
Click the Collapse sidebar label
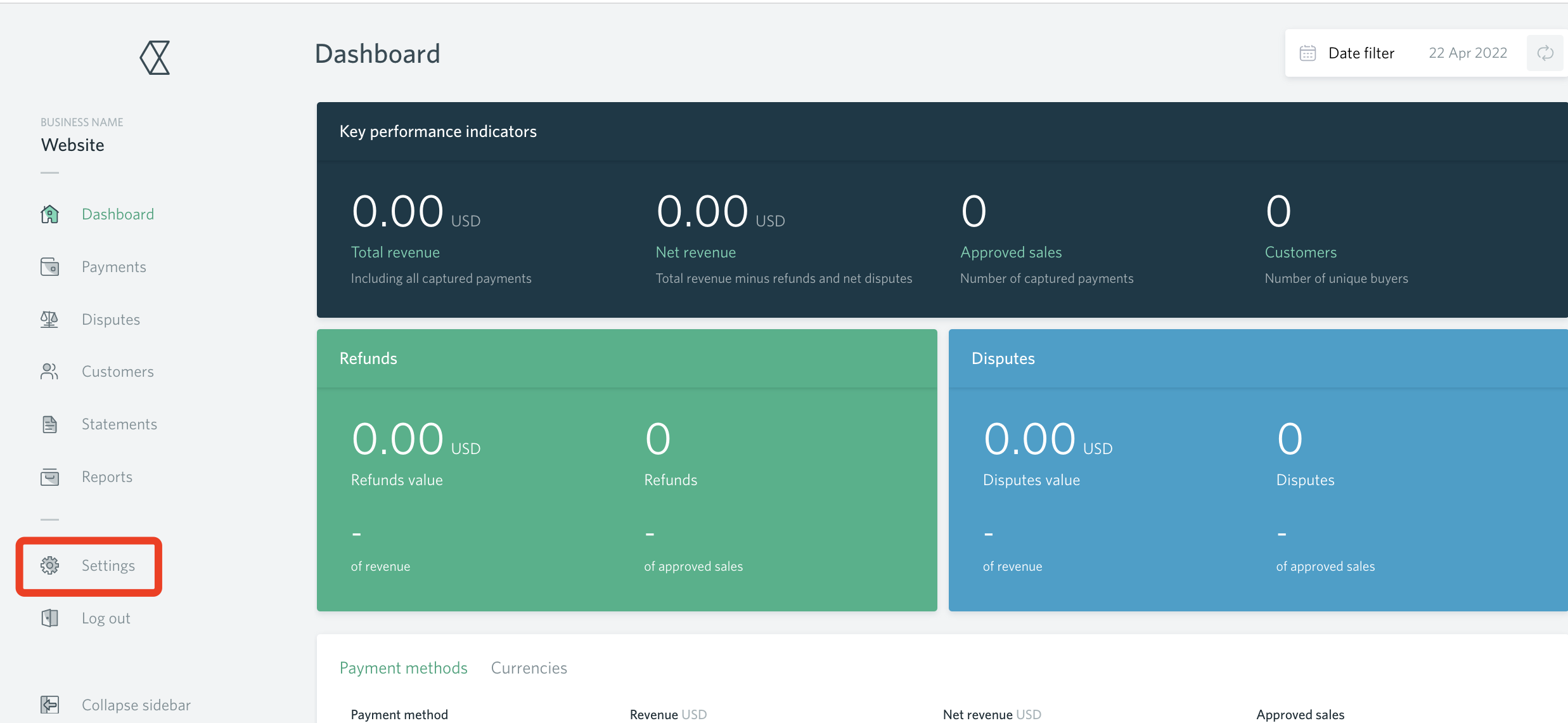136,705
